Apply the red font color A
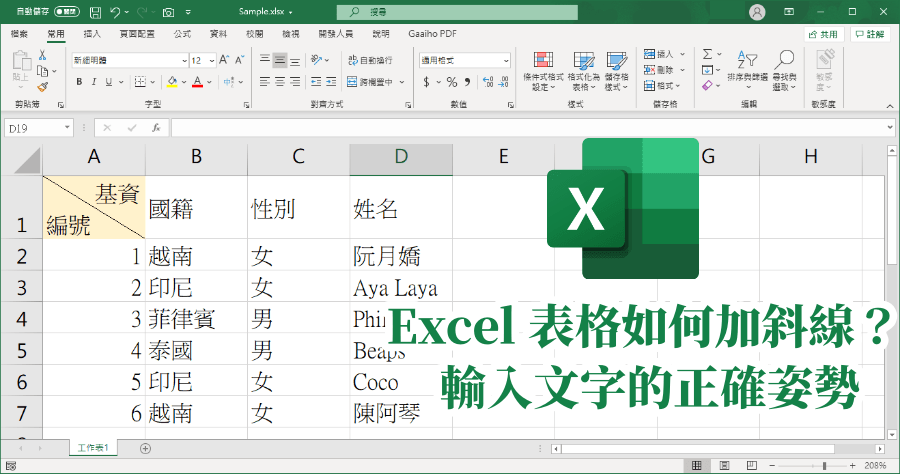 pos(197,82)
